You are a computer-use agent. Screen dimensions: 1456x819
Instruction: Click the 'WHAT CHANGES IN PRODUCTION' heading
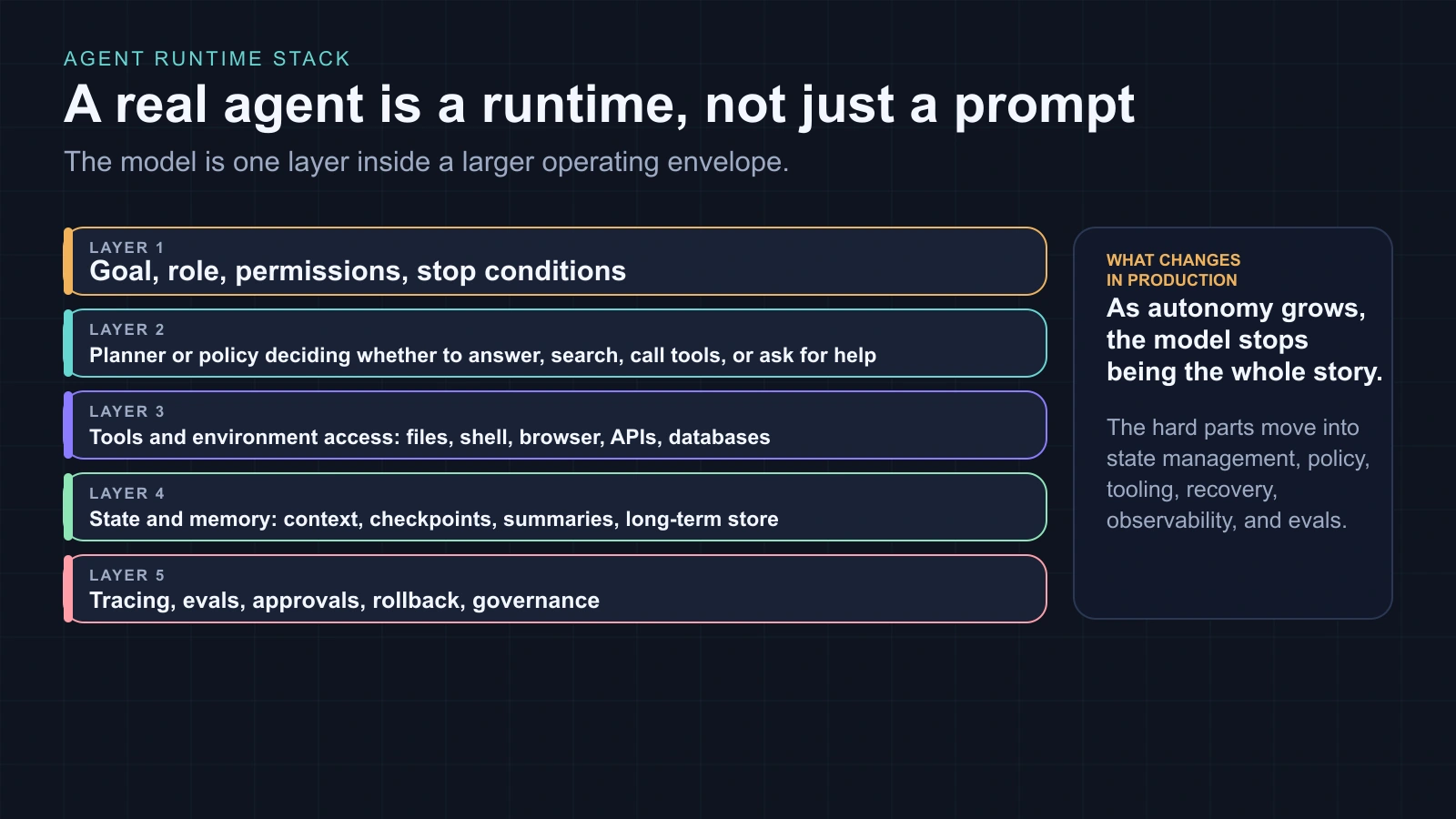point(1173,270)
